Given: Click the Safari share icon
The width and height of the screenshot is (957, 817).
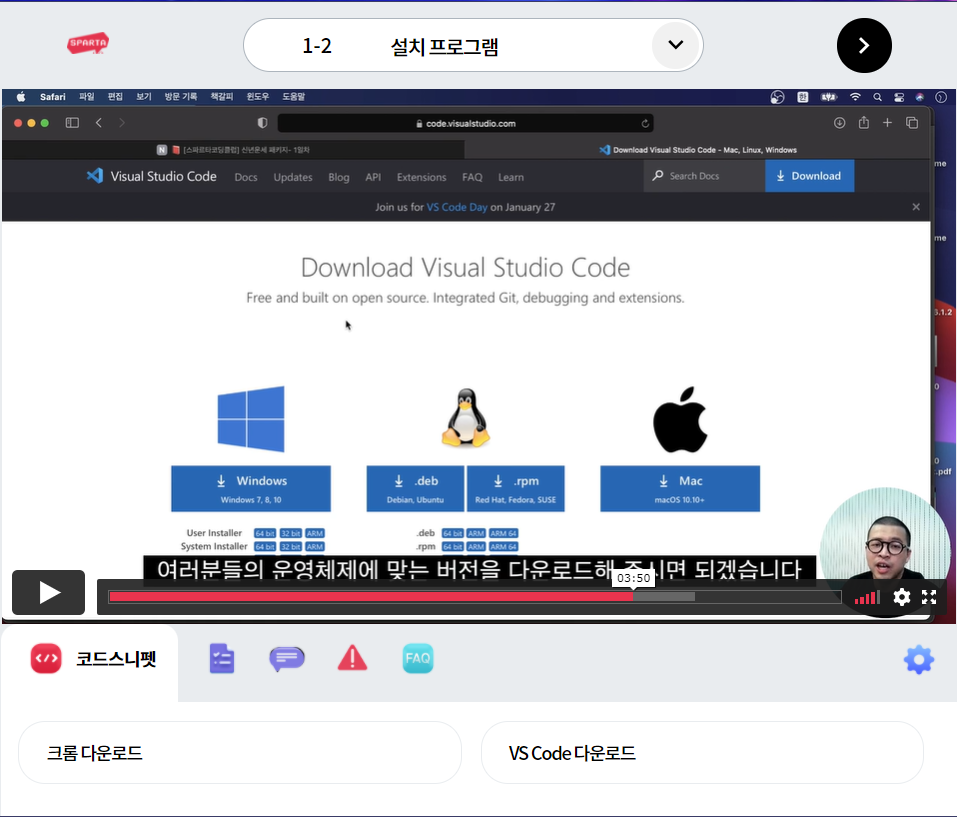Looking at the screenshot, I should (x=864, y=123).
